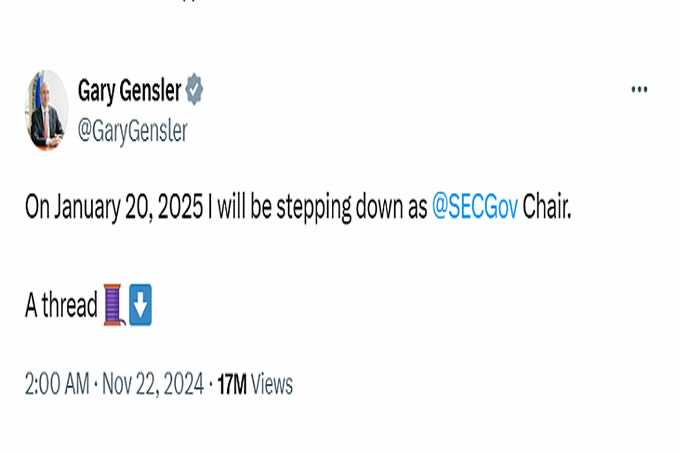Click the word "Chair." in the tweet
Screen dimensions: 680x453
click(547, 208)
